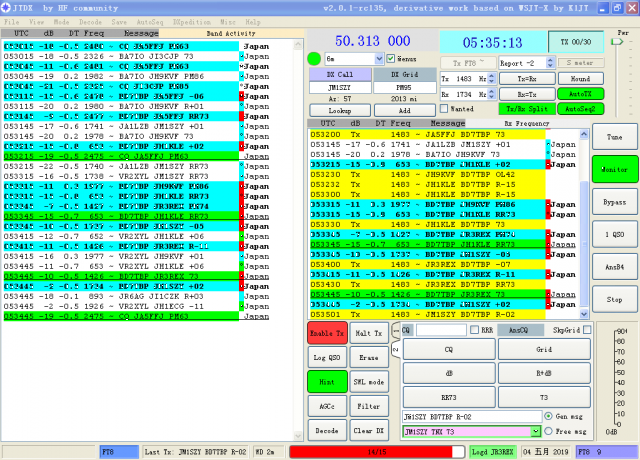Open the Help menu
This screenshot has width=640, height=460.
(x=253, y=22)
